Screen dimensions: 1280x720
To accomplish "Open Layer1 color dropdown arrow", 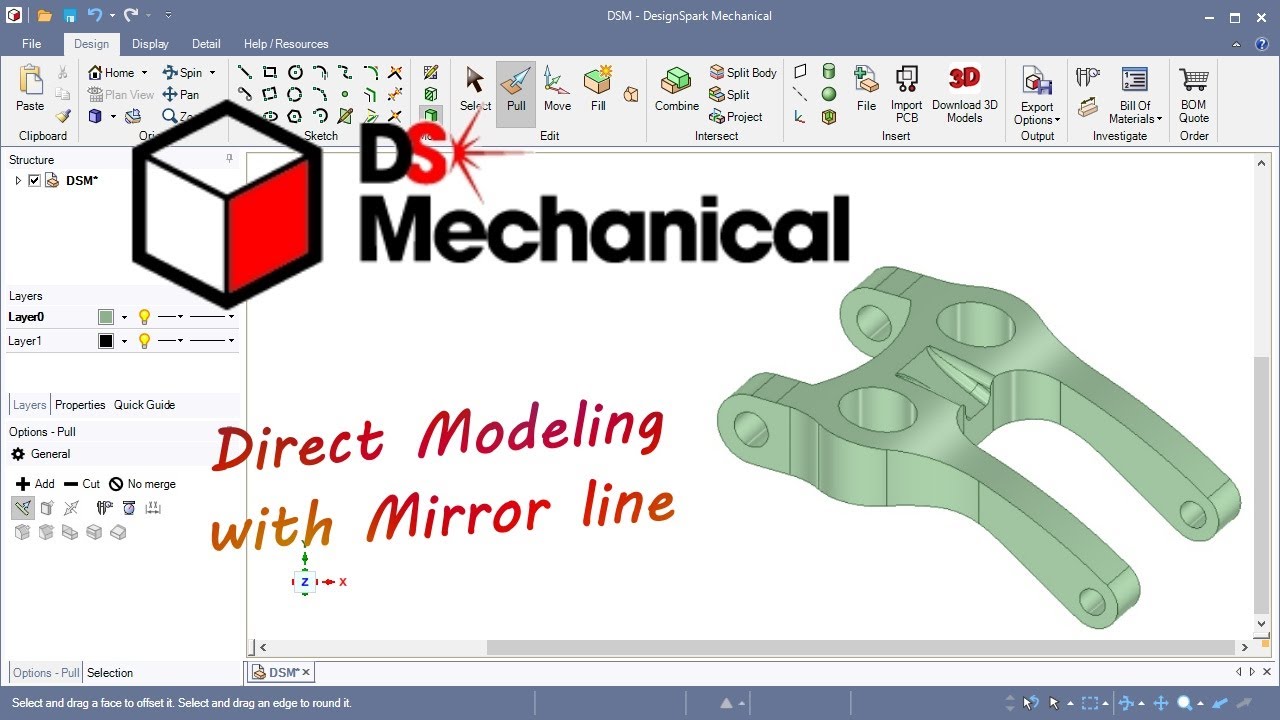I will point(124,341).
